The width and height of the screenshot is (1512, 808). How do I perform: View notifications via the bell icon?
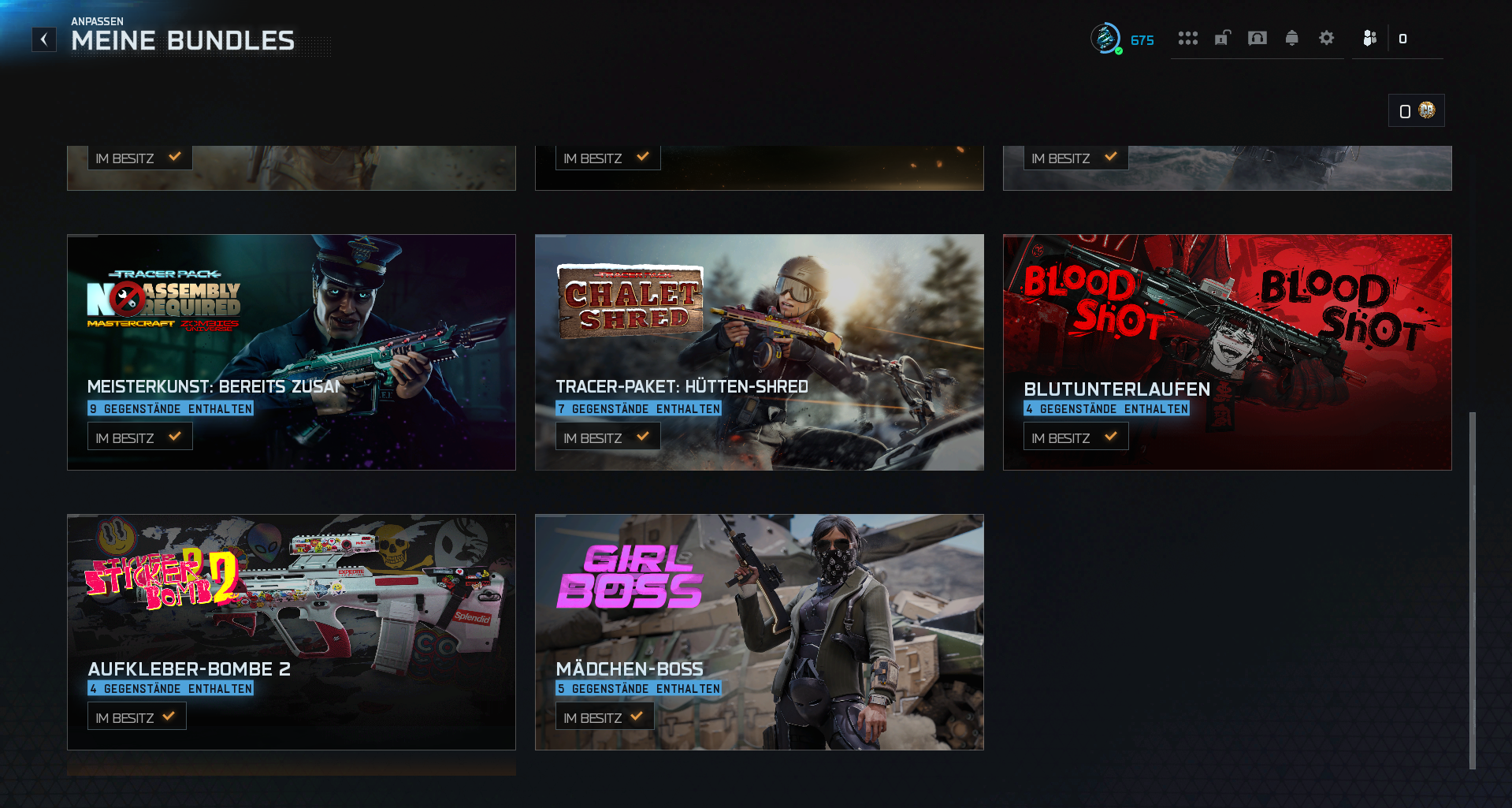coord(1291,38)
